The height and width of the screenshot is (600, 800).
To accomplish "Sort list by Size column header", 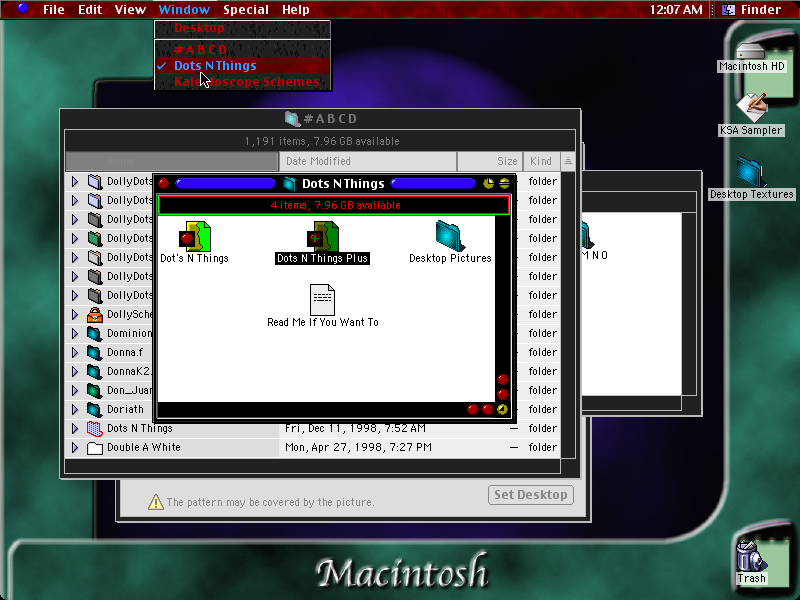I will pos(490,161).
